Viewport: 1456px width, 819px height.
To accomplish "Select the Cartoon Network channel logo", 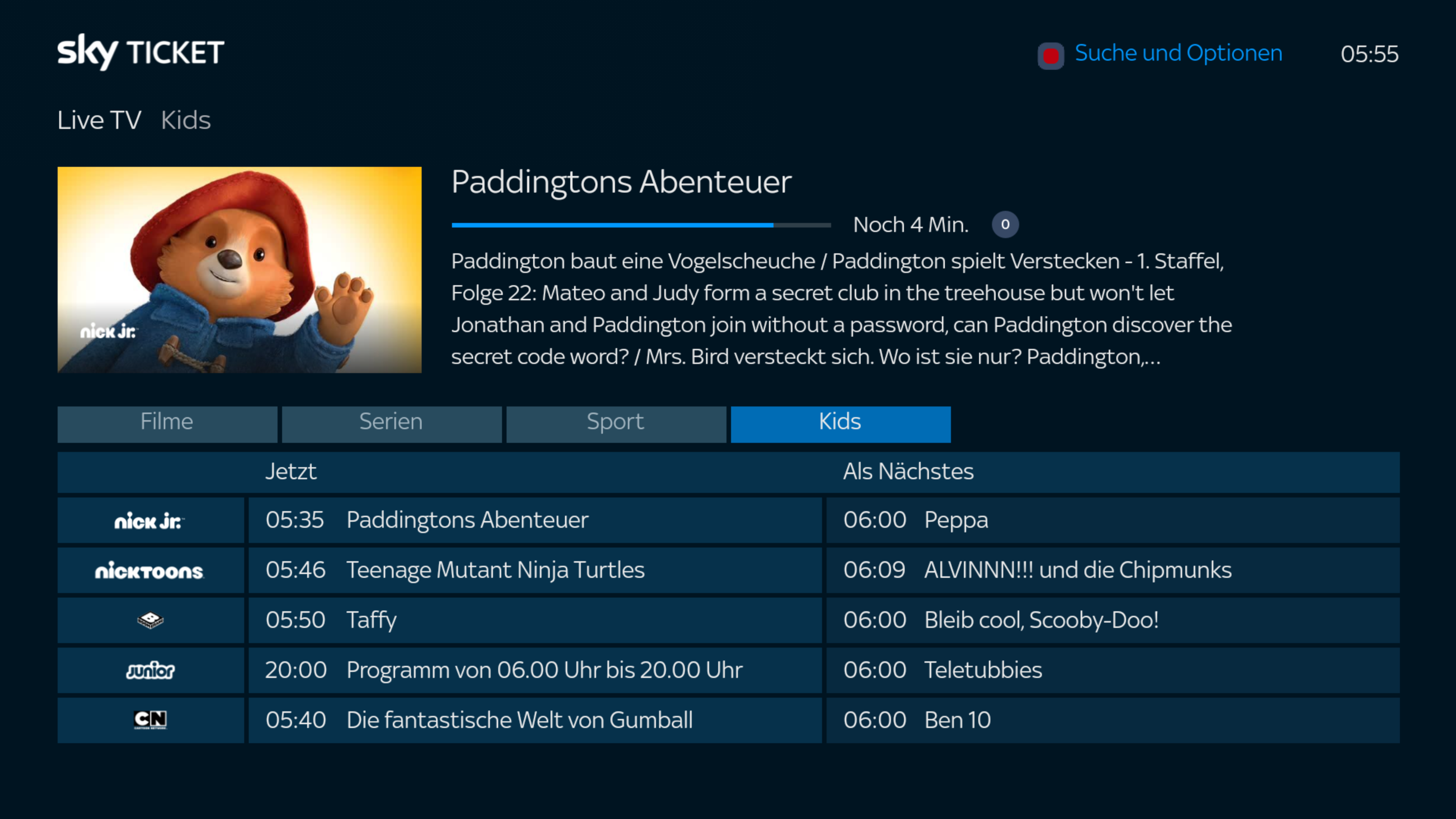I will 151,721.
